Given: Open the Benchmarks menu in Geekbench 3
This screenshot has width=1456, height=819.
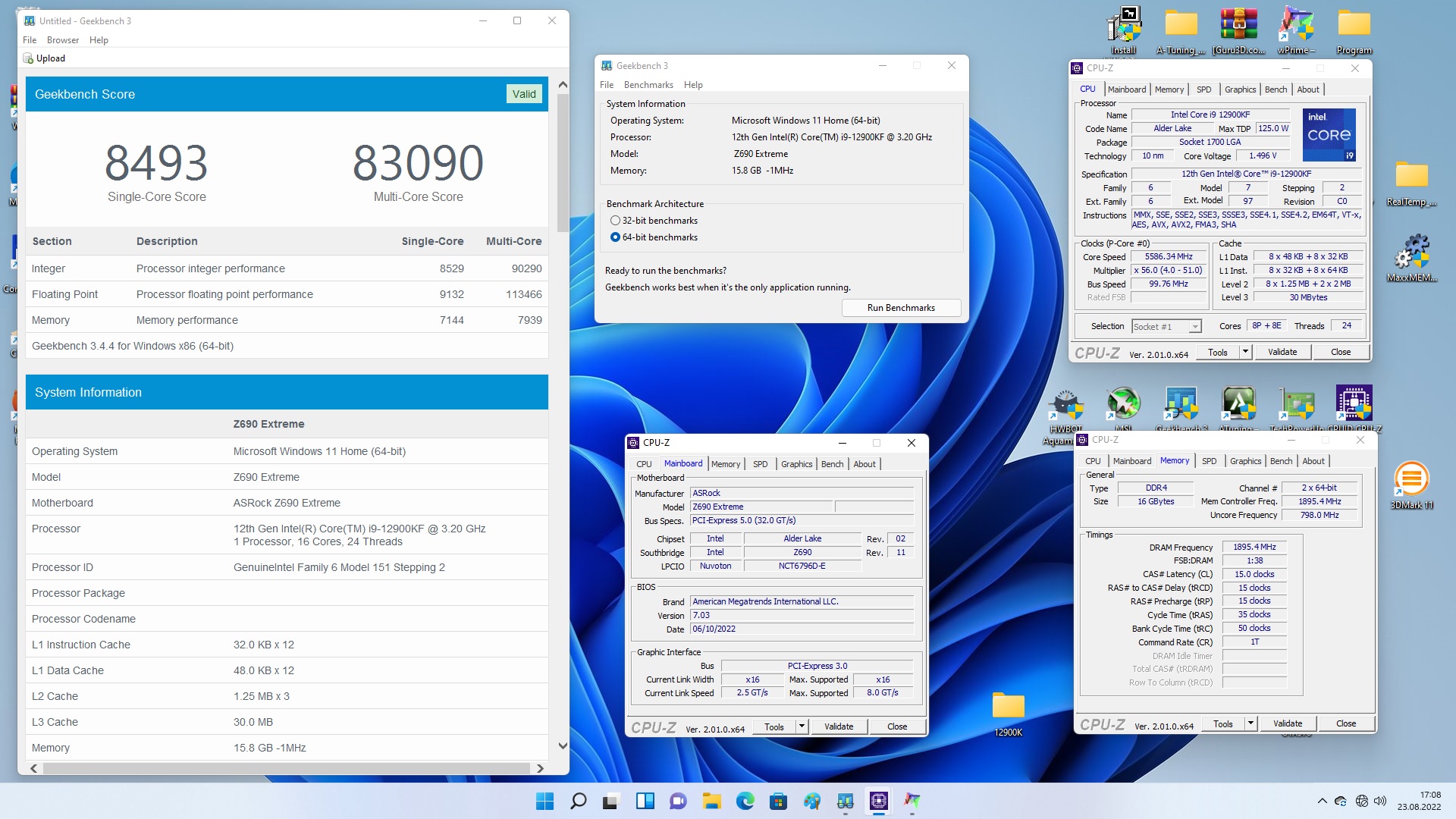Looking at the screenshot, I should [648, 85].
